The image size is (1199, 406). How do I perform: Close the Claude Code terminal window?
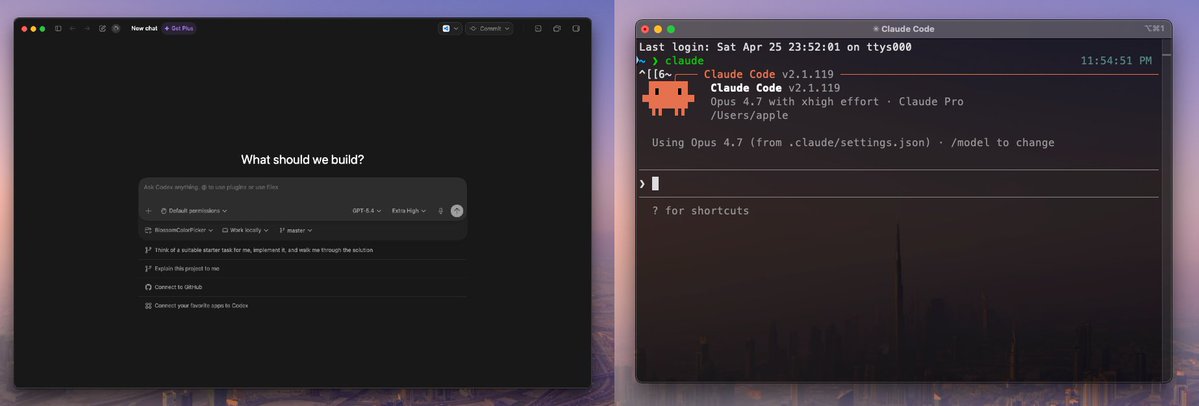click(x=645, y=29)
